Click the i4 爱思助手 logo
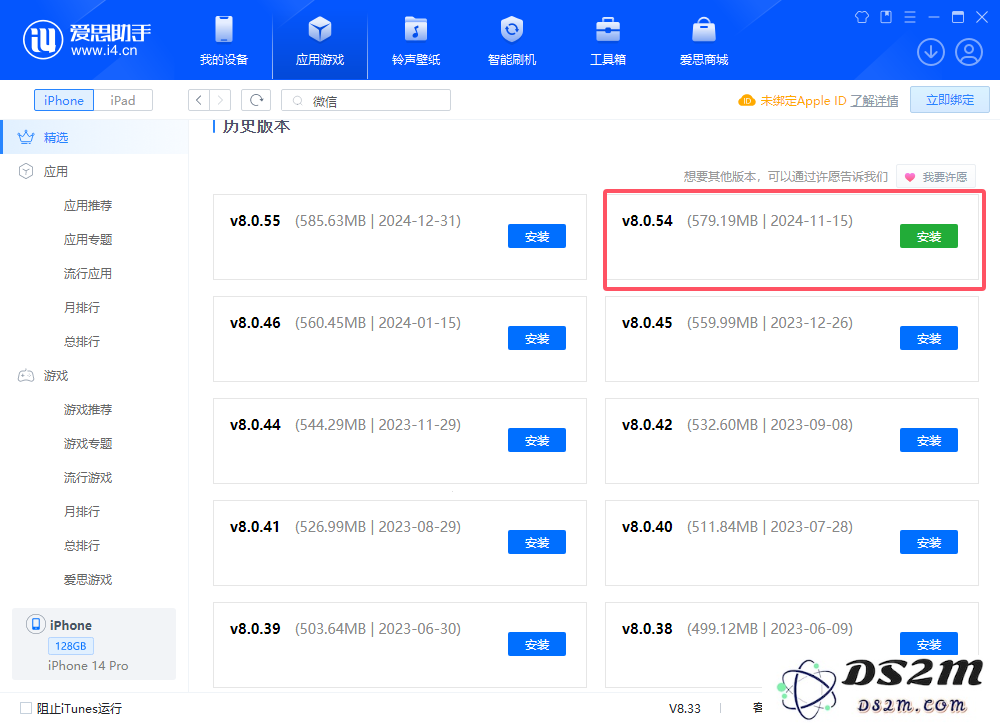The image size is (1000, 723). pos(87,40)
